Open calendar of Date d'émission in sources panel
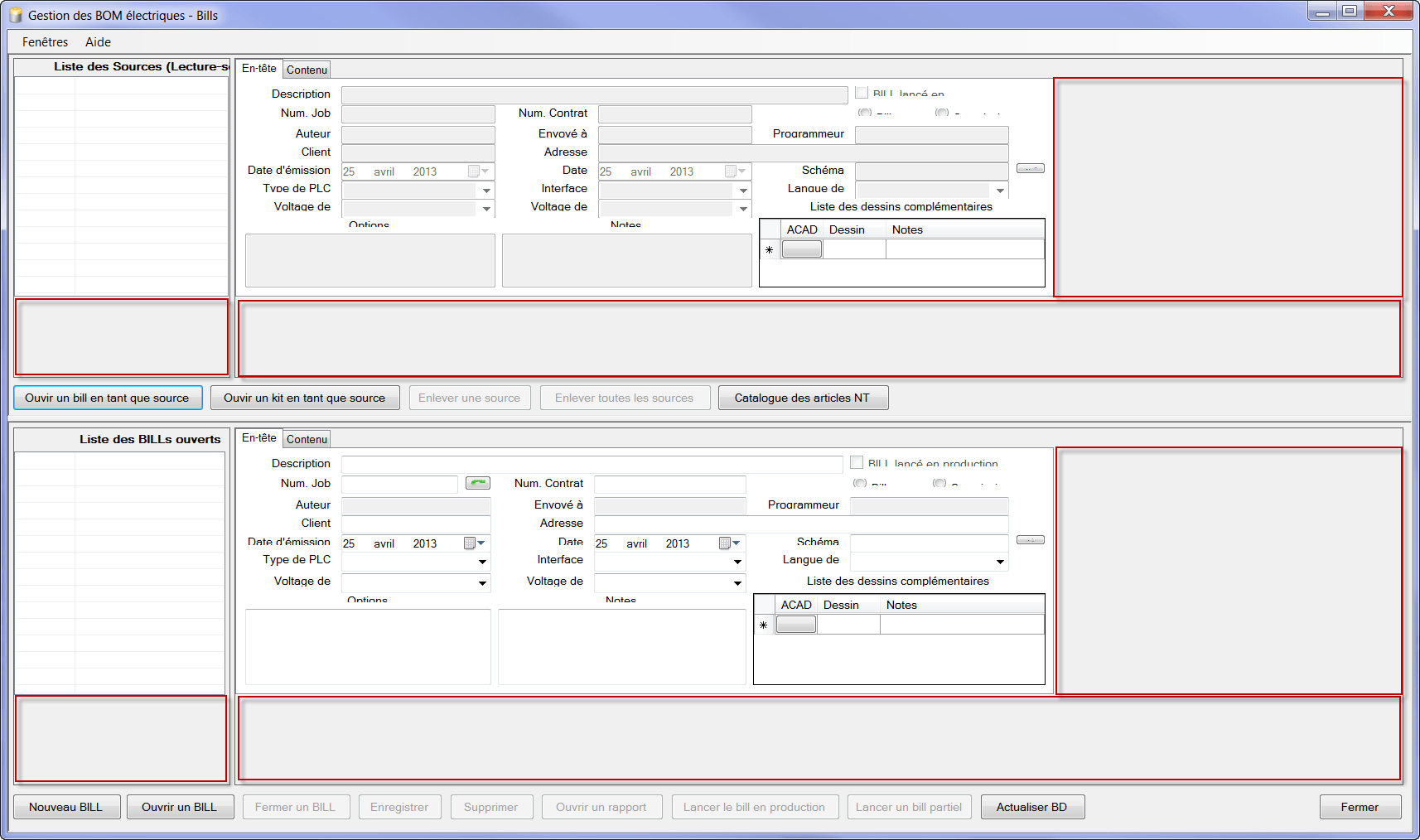The width and height of the screenshot is (1420, 840). click(479, 171)
